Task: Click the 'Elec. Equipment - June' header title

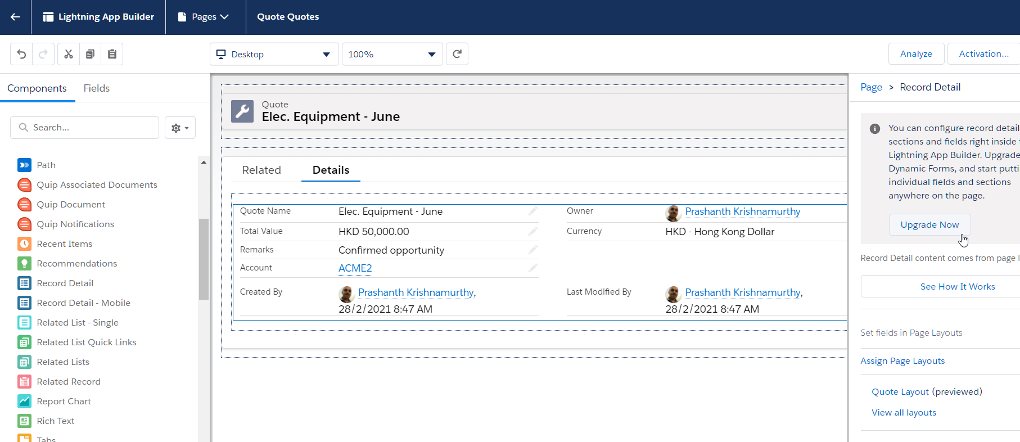Action: pyautogui.click(x=330, y=117)
